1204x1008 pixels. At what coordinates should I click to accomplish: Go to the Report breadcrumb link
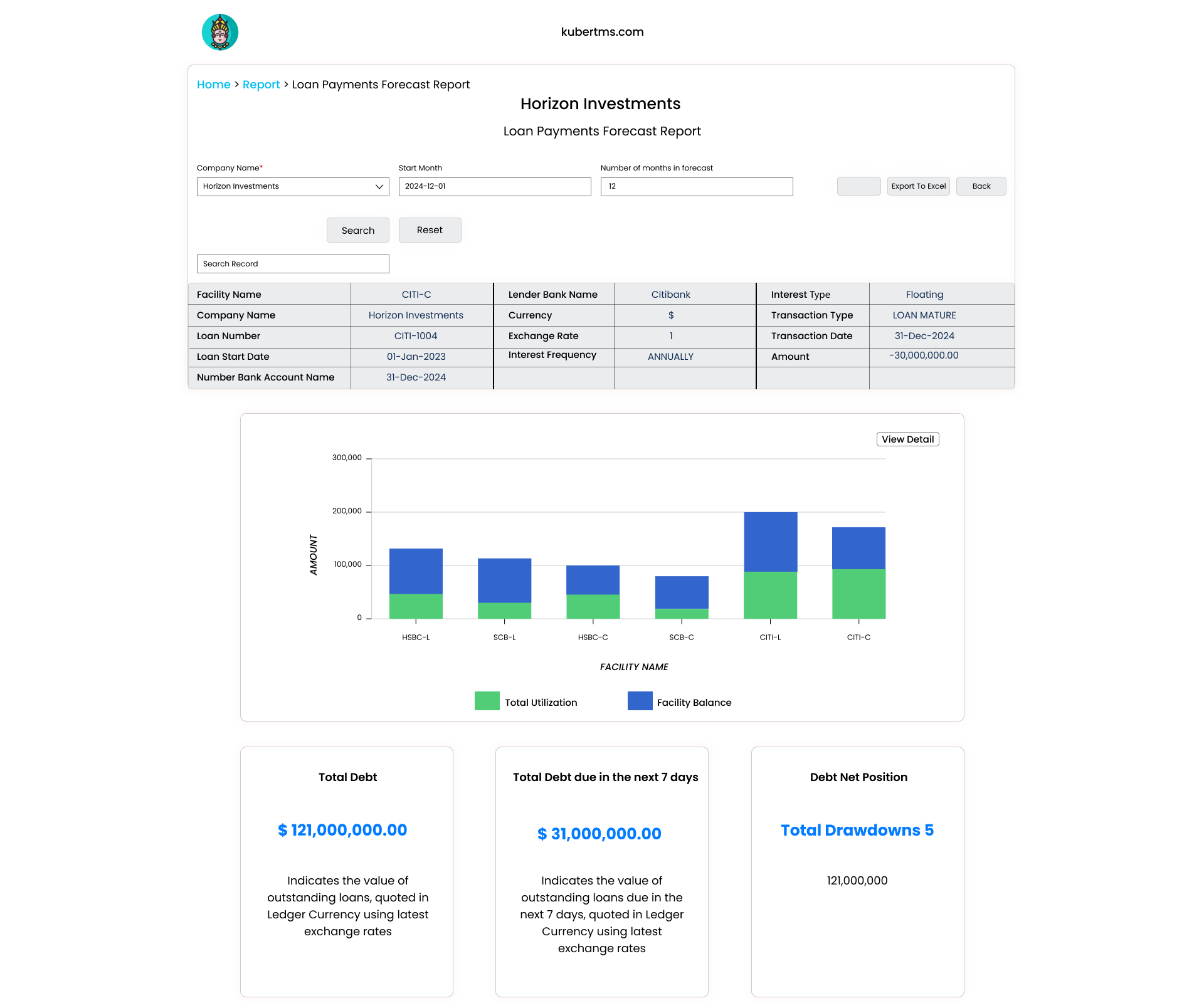(x=261, y=85)
